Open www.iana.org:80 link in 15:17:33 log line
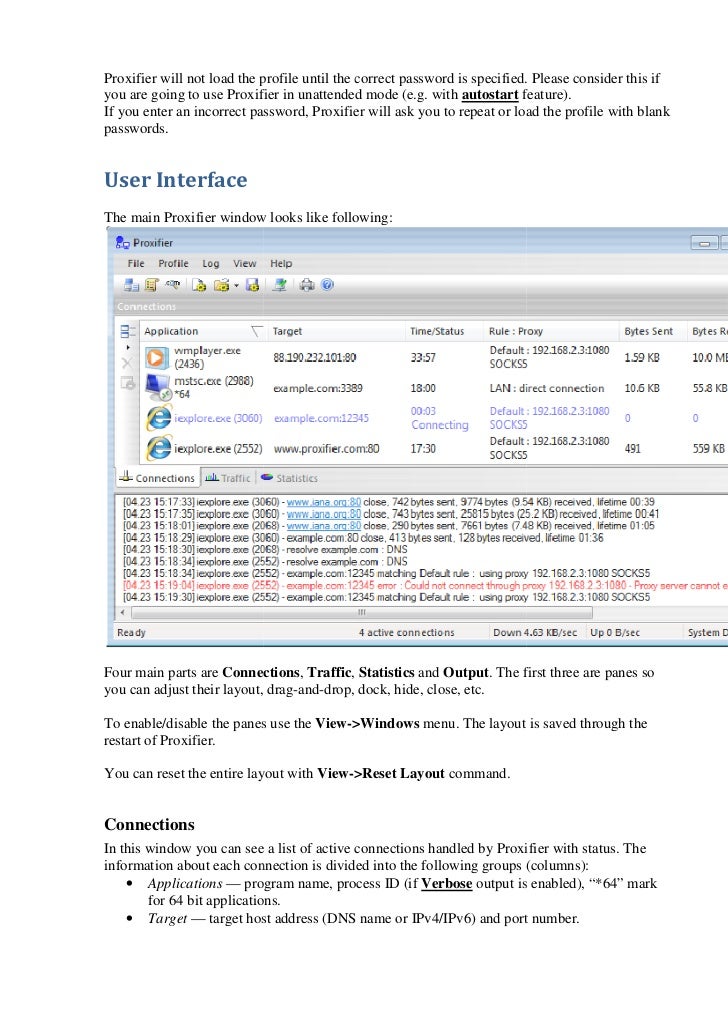This screenshot has width=728, height=1031. (x=324, y=502)
